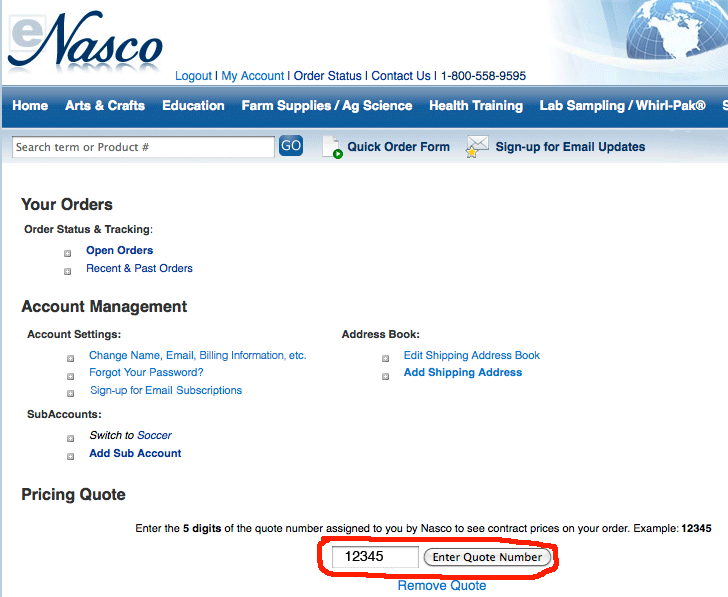Click the plus bullet beside Switch to Soccer
Screen dimensions: 728x597
coord(71,439)
